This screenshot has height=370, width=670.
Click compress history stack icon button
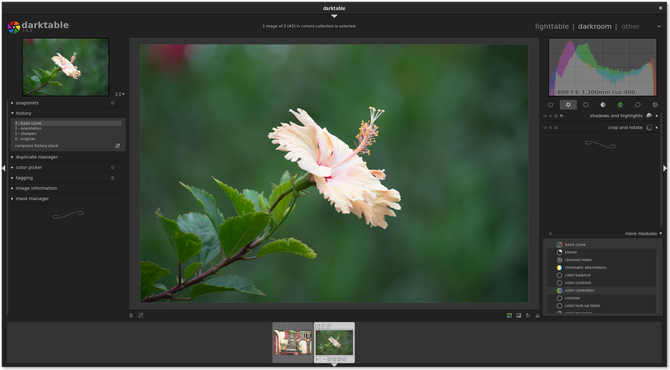(118, 146)
